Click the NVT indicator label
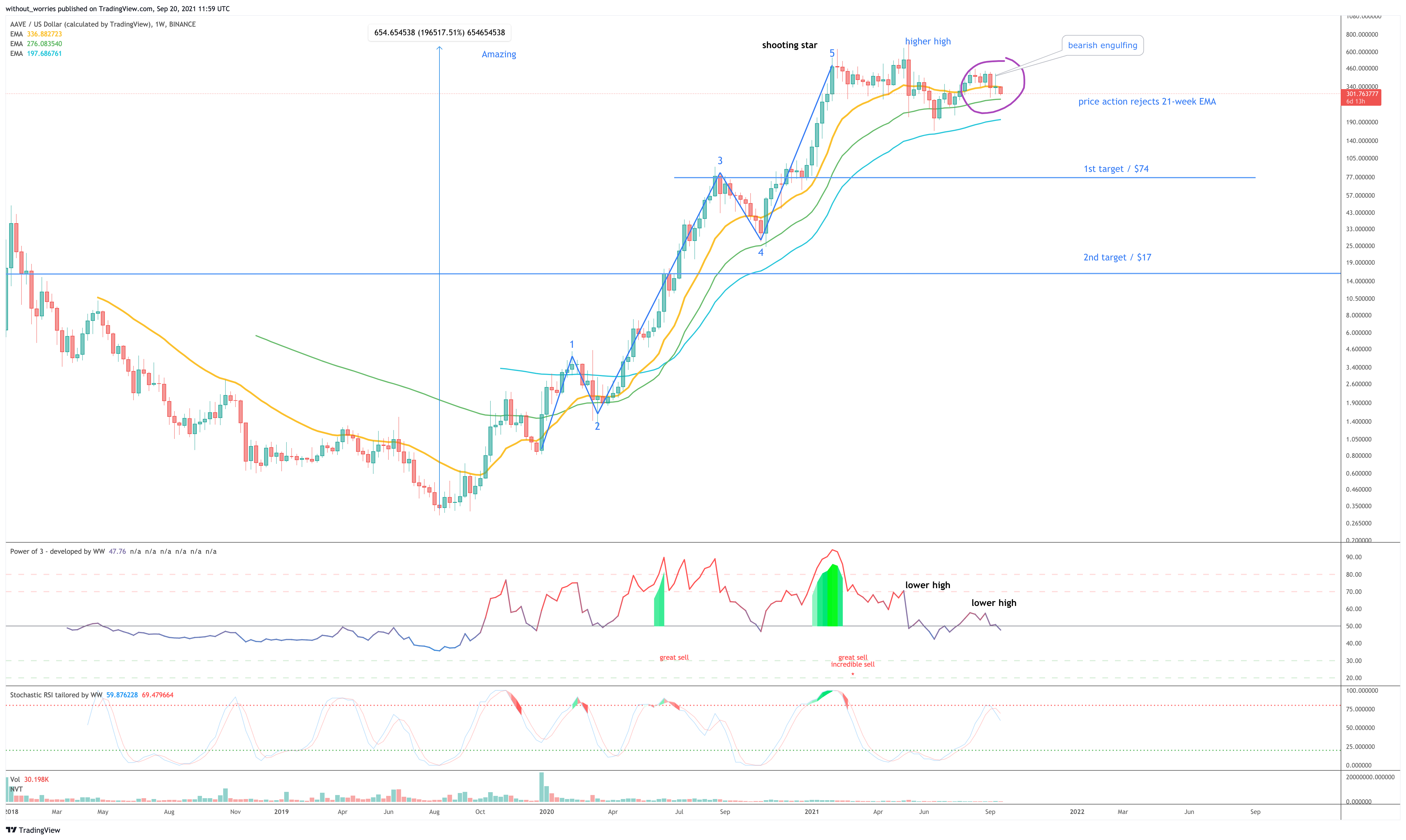Screen dimensions: 1406x840 pyautogui.click(x=16, y=789)
